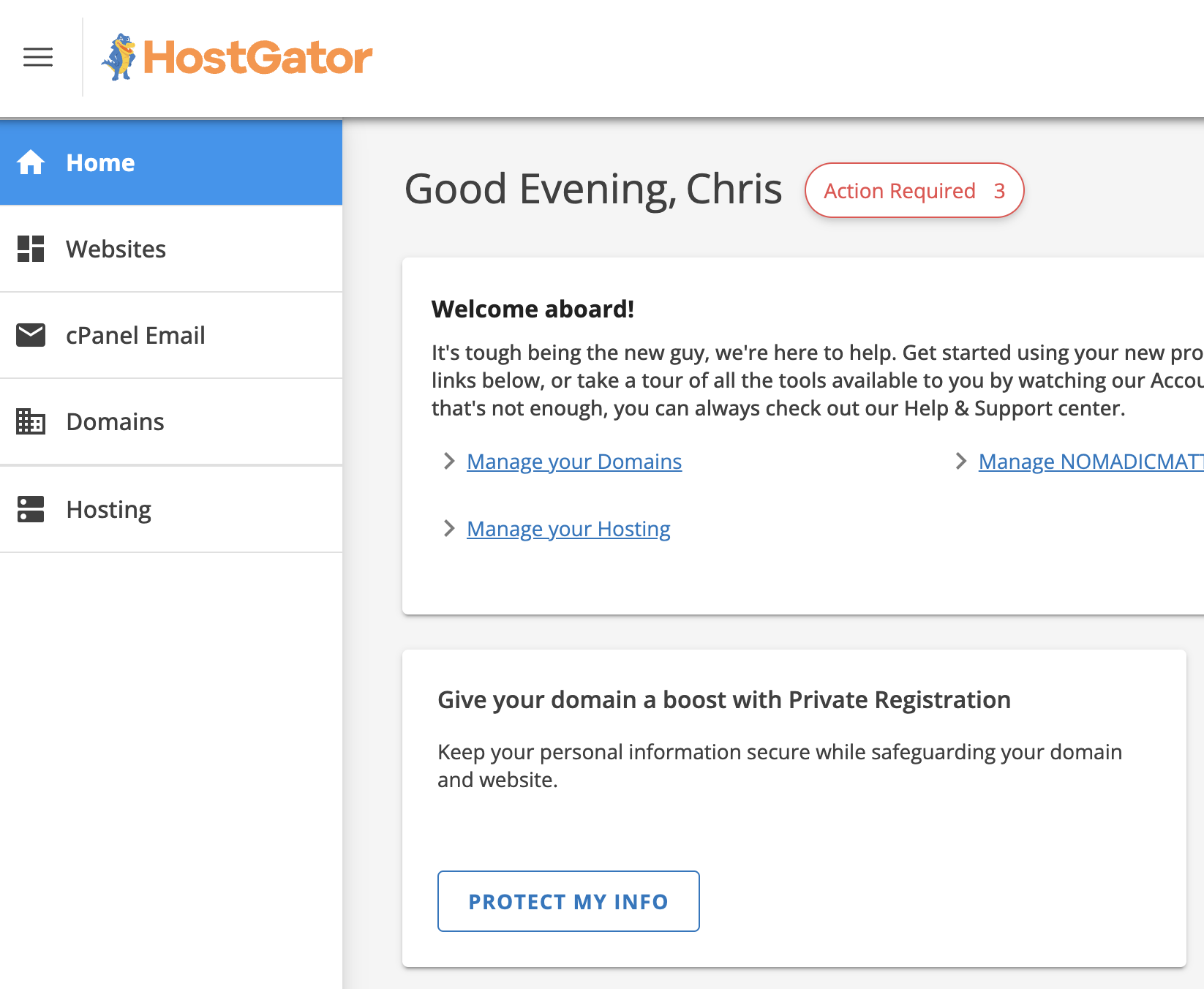Screen dimensions: 1204x989
Task: Expand the chevron beside Manage your Hosting
Action: click(448, 528)
